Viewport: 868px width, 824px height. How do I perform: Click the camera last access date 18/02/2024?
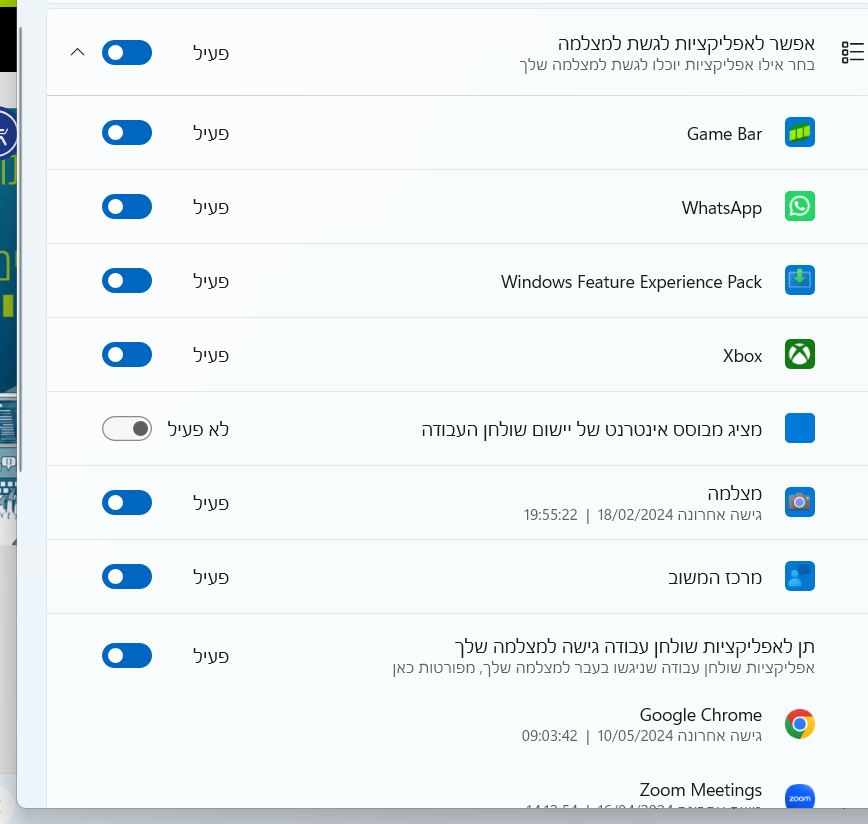pyautogui.click(x=635, y=515)
